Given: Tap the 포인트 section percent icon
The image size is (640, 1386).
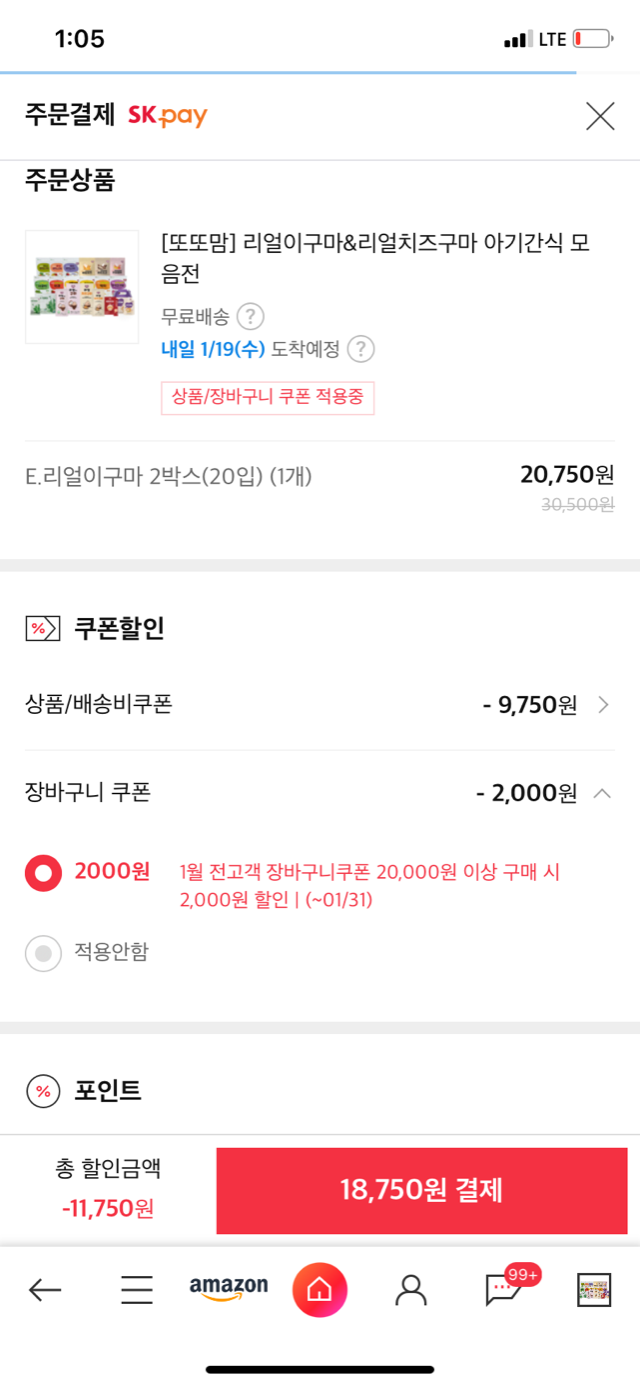Looking at the screenshot, I should point(42,1091).
